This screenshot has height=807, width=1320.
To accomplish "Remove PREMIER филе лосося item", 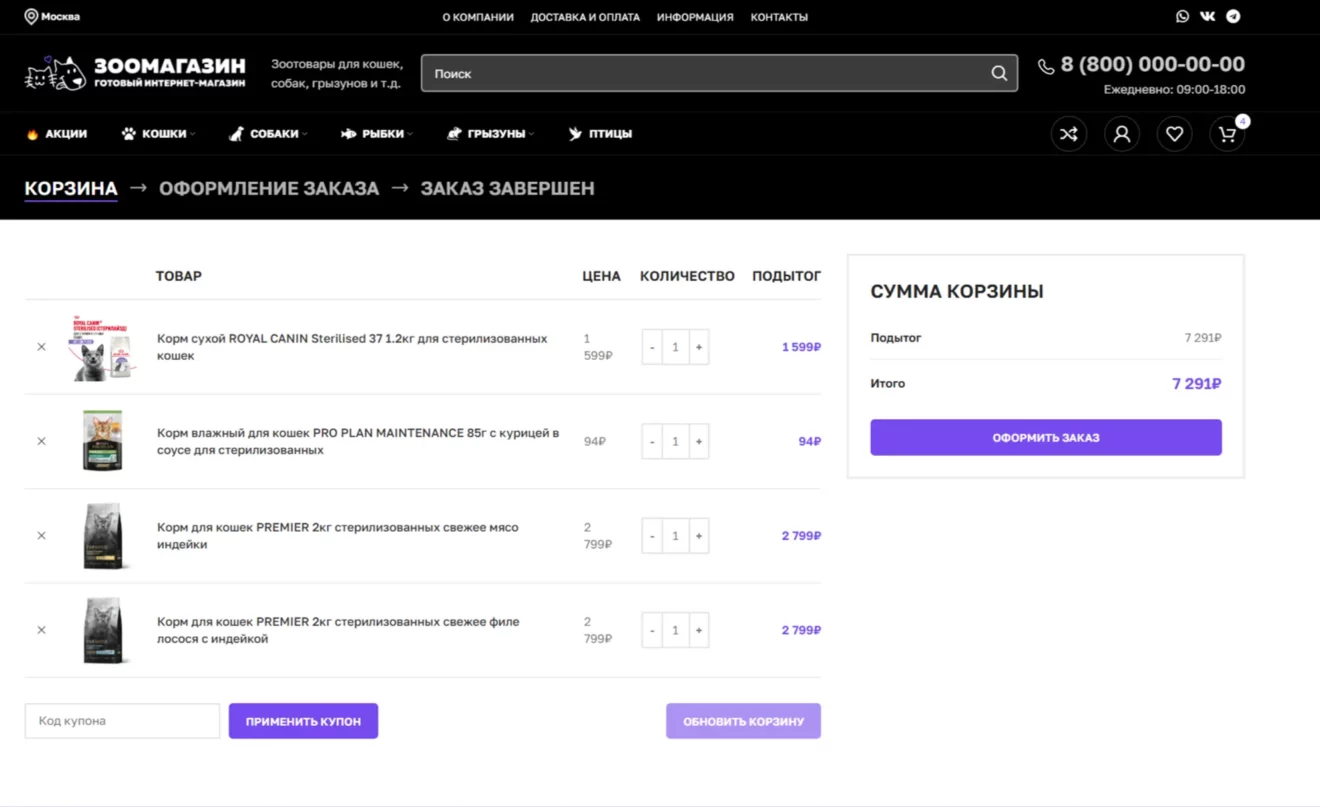I will point(41,630).
